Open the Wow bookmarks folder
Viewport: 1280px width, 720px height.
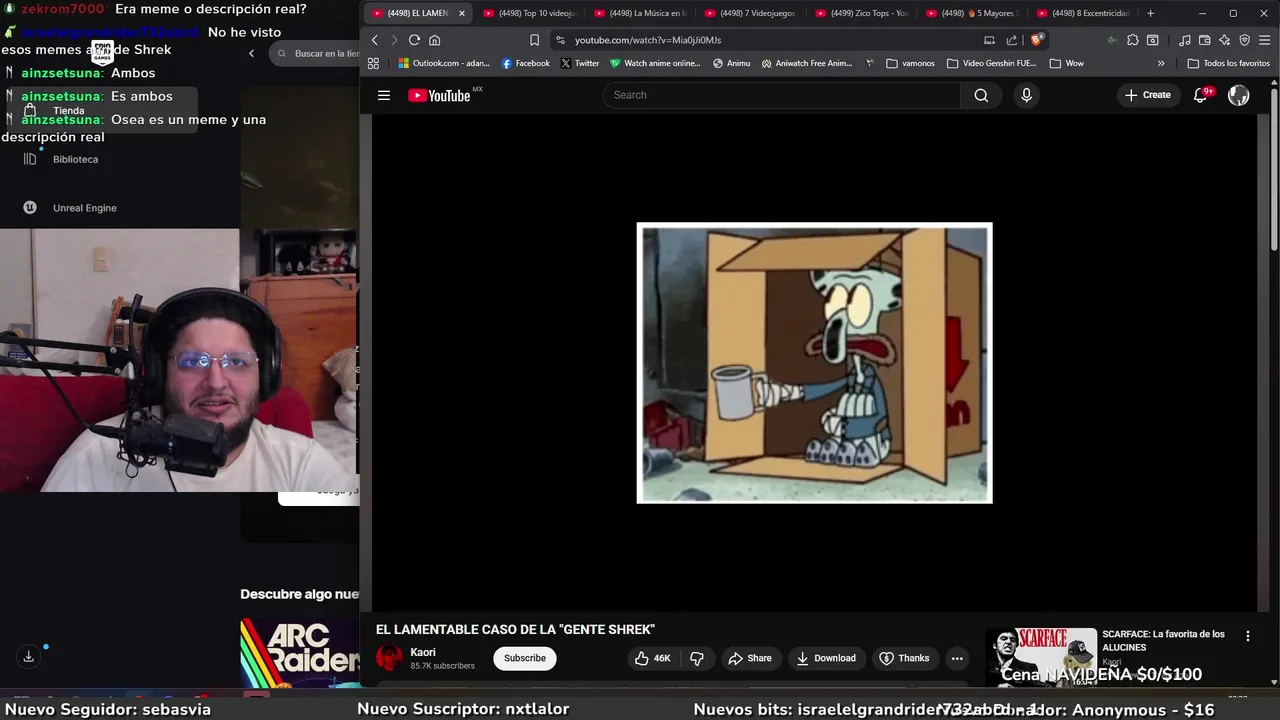pos(1067,63)
